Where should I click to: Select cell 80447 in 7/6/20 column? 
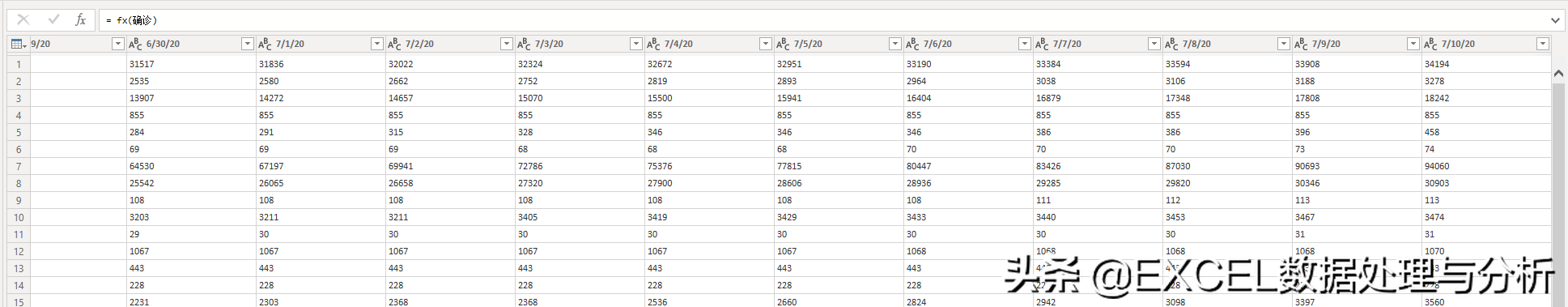coord(968,166)
